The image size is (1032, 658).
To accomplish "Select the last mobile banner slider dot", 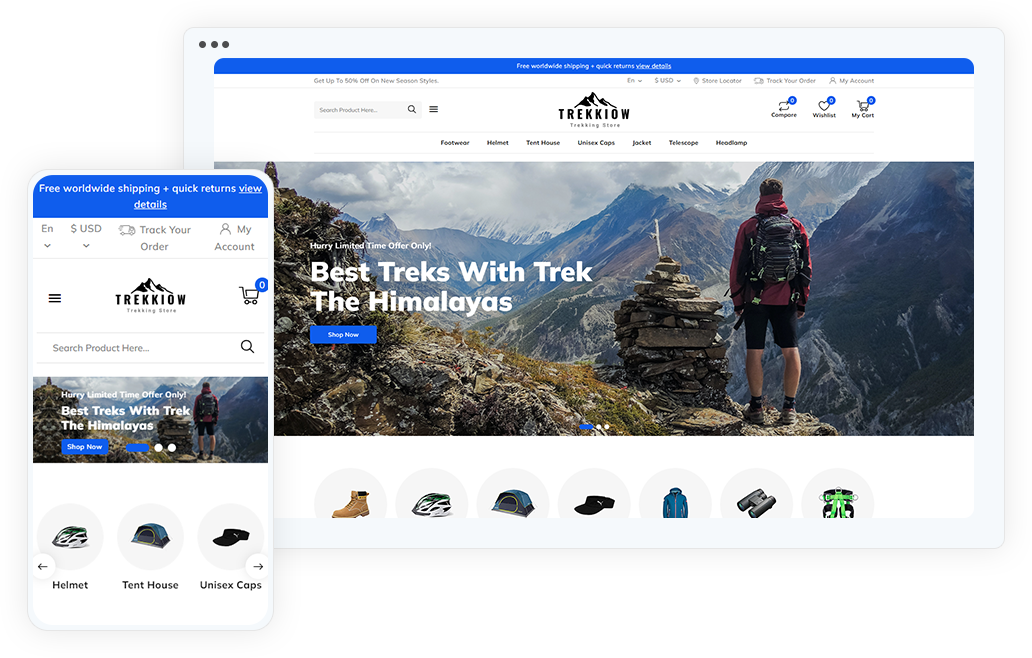I will pyautogui.click(x=172, y=448).
